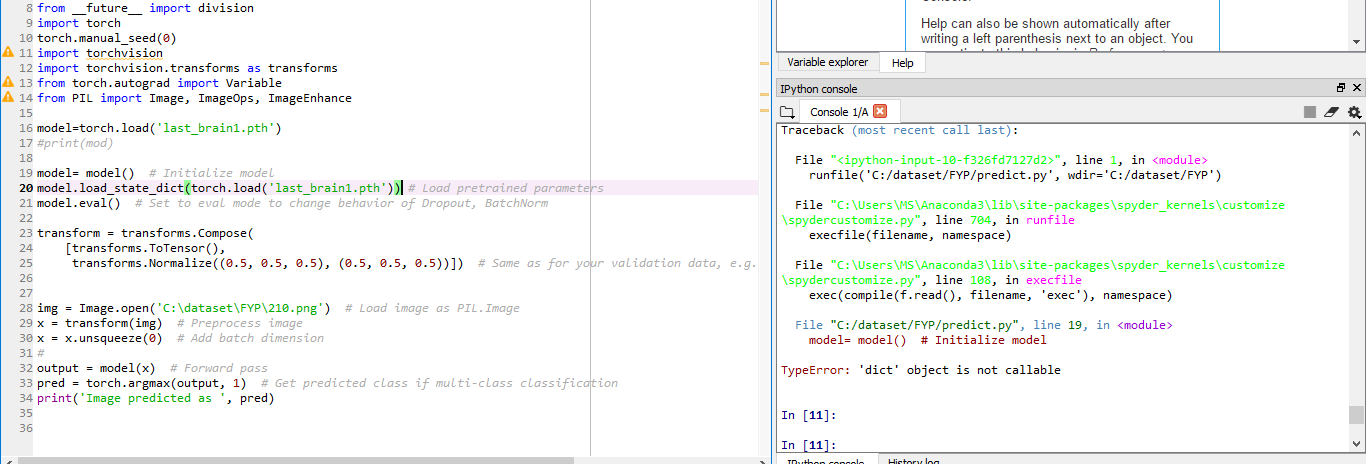
Task: Open the History log tab
Action: point(913,461)
